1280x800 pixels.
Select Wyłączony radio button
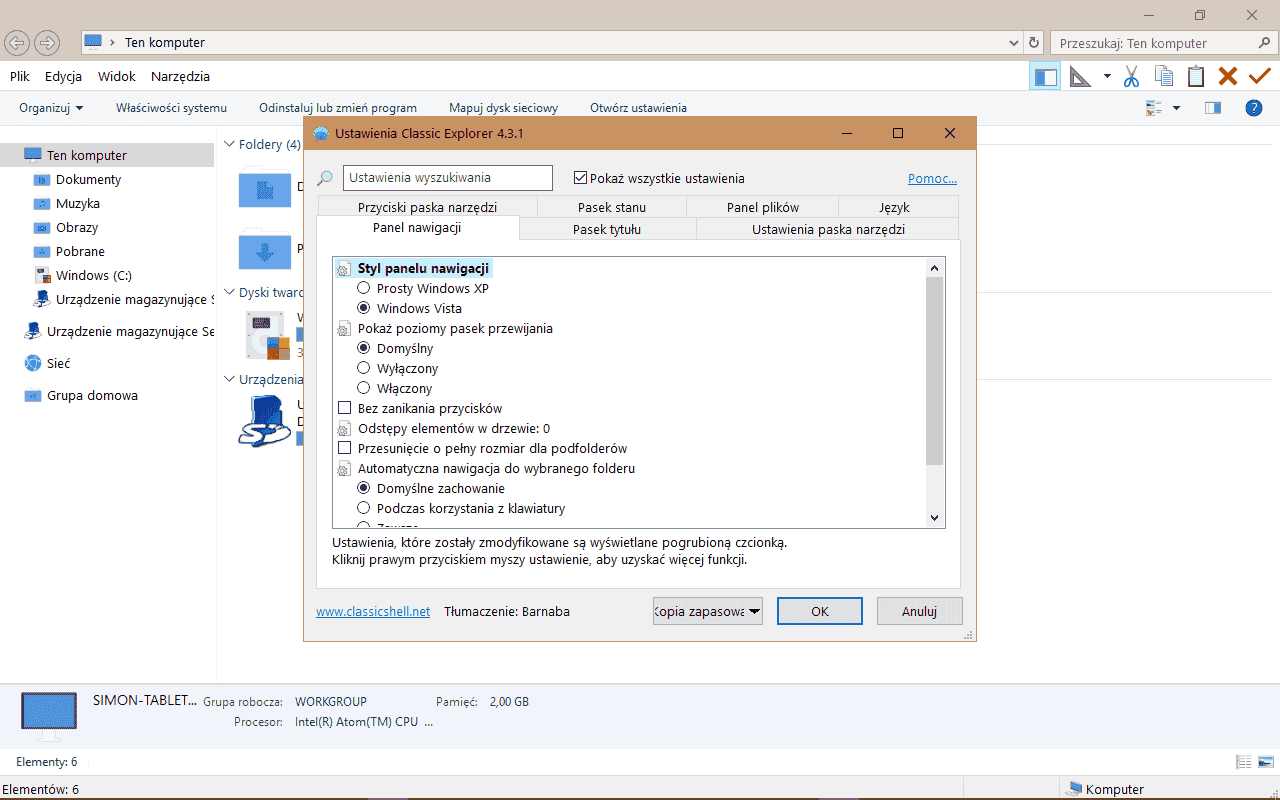pyautogui.click(x=364, y=368)
